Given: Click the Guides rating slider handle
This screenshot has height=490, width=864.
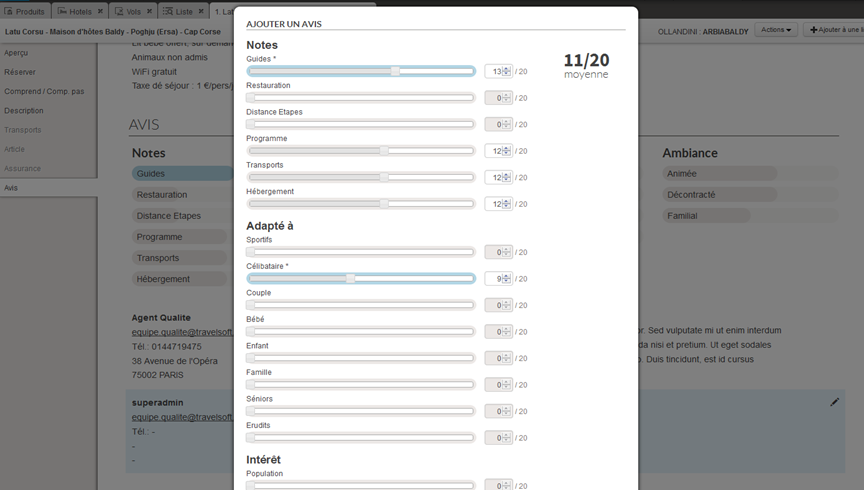Looking at the screenshot, I should (x=395, y=71).
